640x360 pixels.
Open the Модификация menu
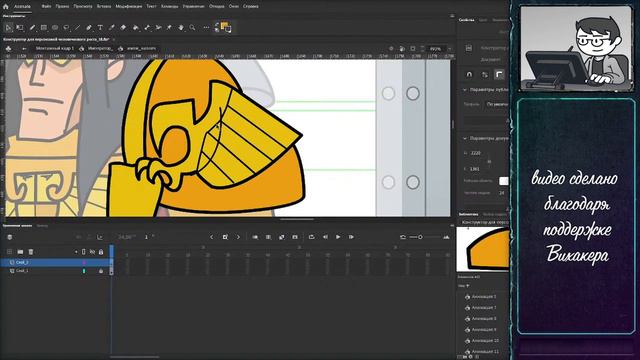[x=129, y=7]
